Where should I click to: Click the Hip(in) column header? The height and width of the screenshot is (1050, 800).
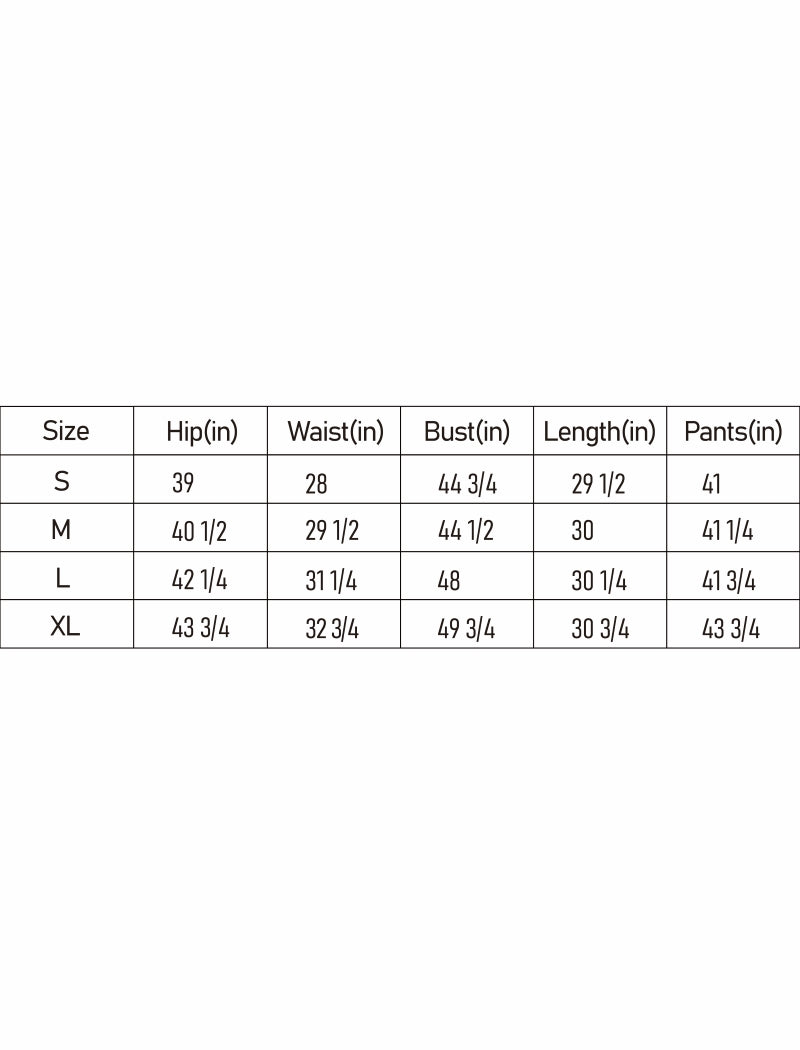(x=202, y=432)
